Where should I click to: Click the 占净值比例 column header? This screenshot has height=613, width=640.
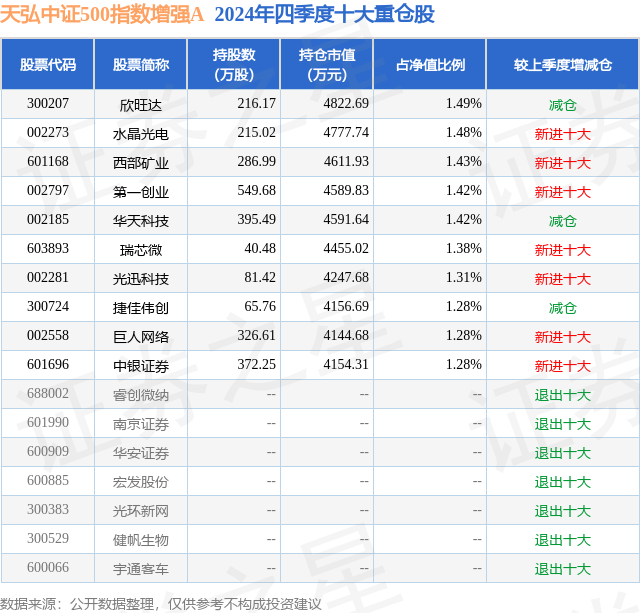click(430, 64)
